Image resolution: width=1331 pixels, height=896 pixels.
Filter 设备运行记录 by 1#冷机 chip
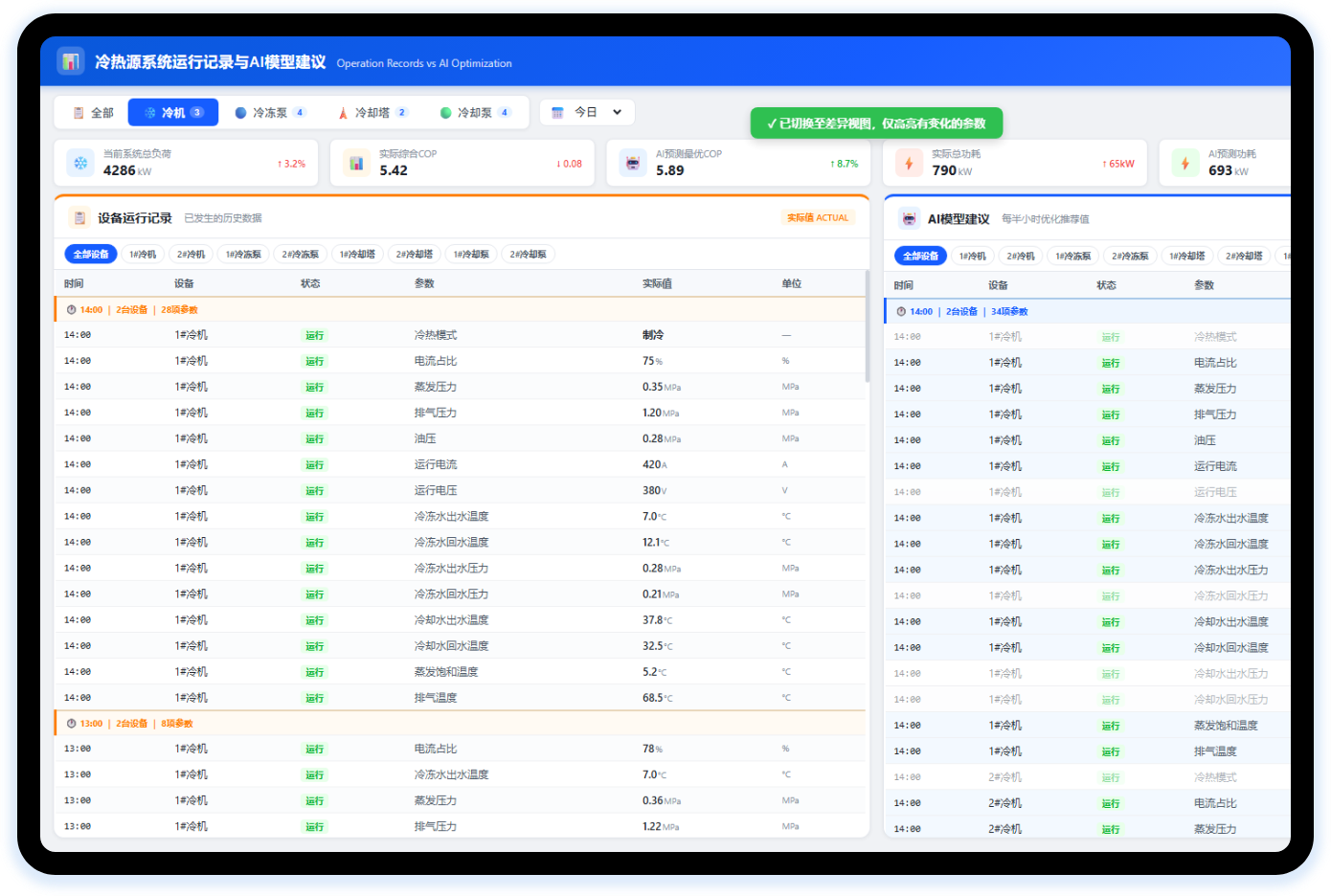(x=143, y=255)
